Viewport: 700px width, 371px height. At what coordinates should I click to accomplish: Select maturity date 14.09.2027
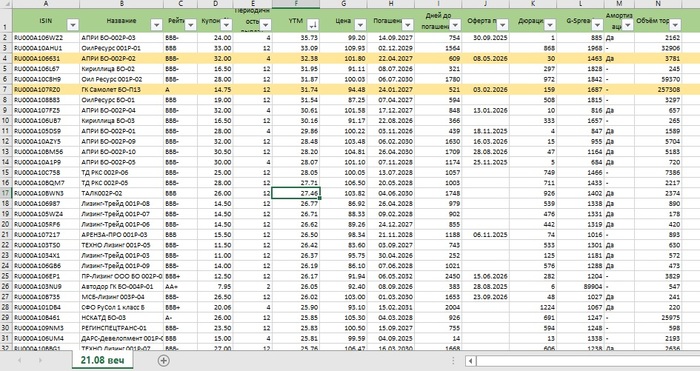pos(391,38)
